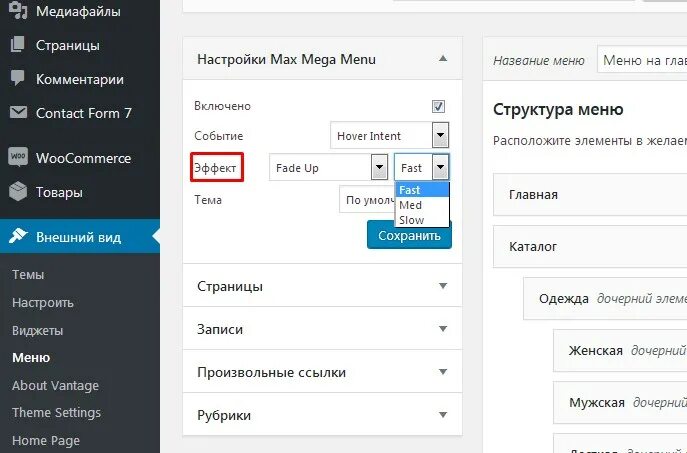Click the Тема label in settings panel
The height and width of the screenshot is (453, 687).
208,200
